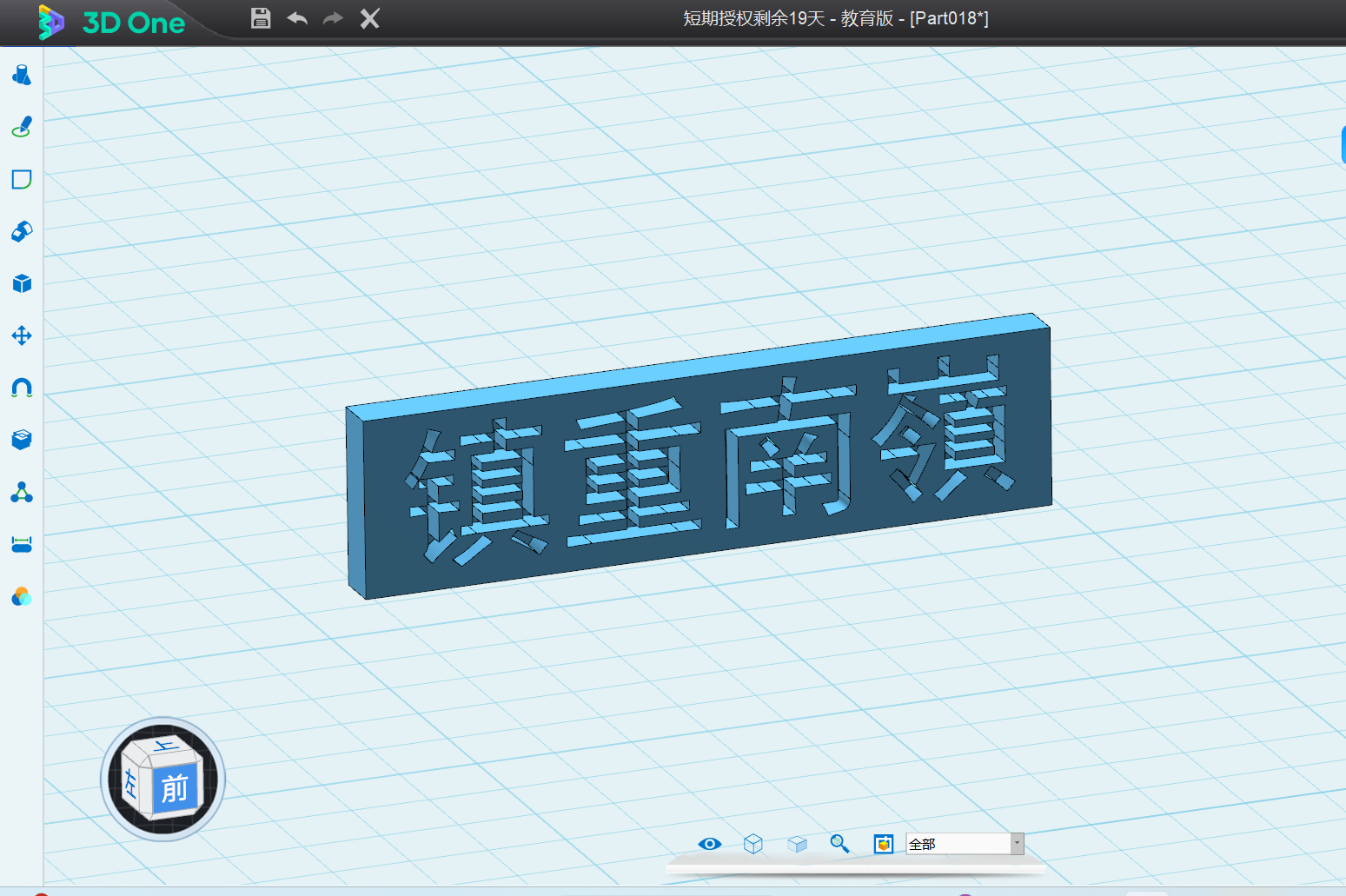Select the basic edit move tool
Screen dimensions: 1346x896
pyautogui.click(x=22, y=336)
